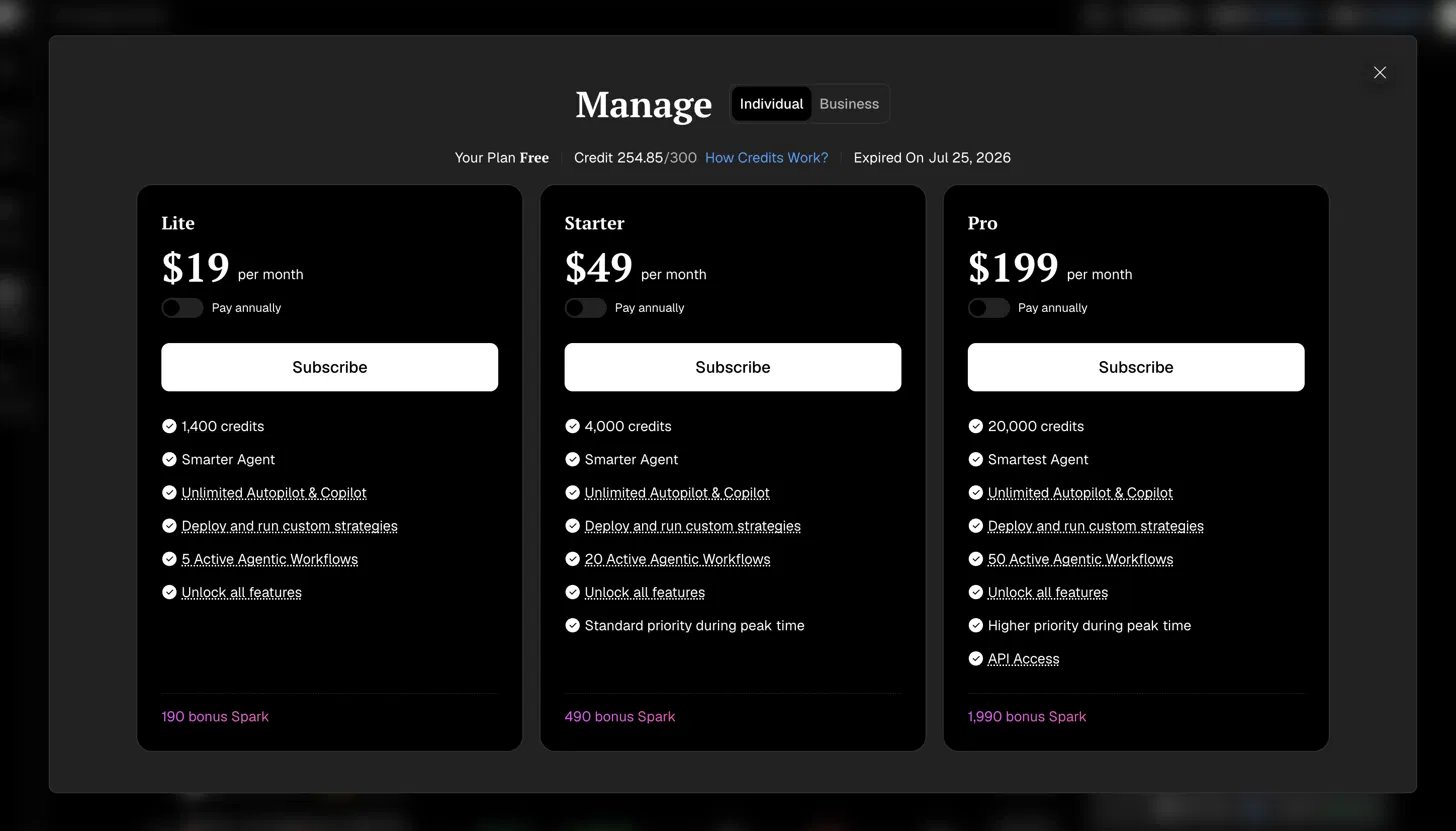Click checkmark icon beside 4,000 credits
The width and height of the screenshot is (1456, 831).
(572, 426)
